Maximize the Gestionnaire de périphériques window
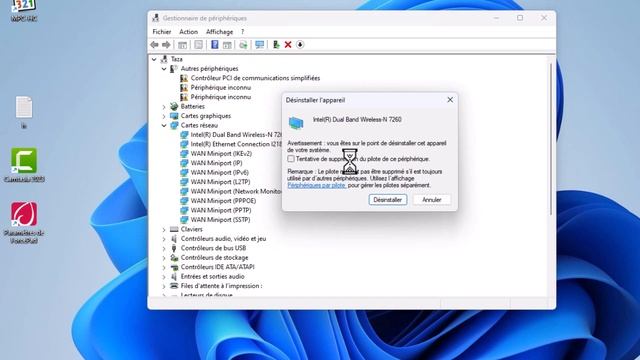Screen dimensions: 640x360 520,18
